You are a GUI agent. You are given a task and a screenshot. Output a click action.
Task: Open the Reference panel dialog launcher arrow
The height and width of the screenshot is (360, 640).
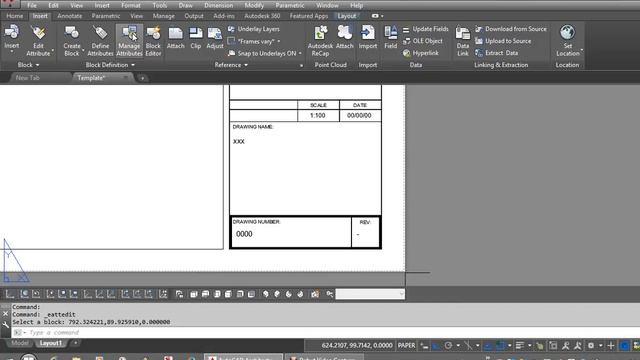click(301, 65)
